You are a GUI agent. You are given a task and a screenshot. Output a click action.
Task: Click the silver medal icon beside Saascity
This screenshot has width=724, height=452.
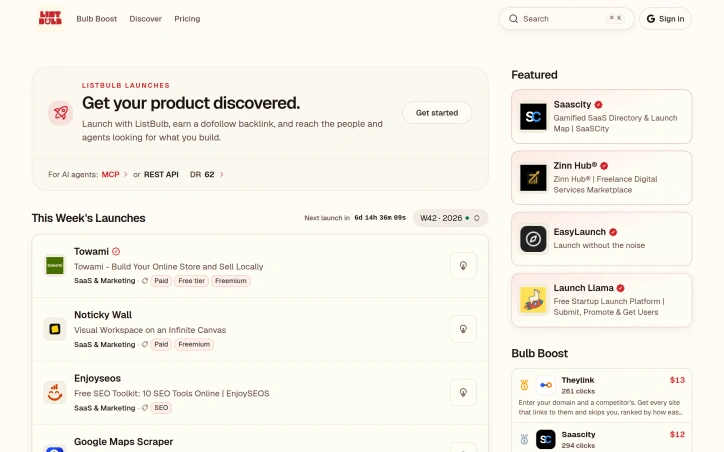click(x=524, y=439)
